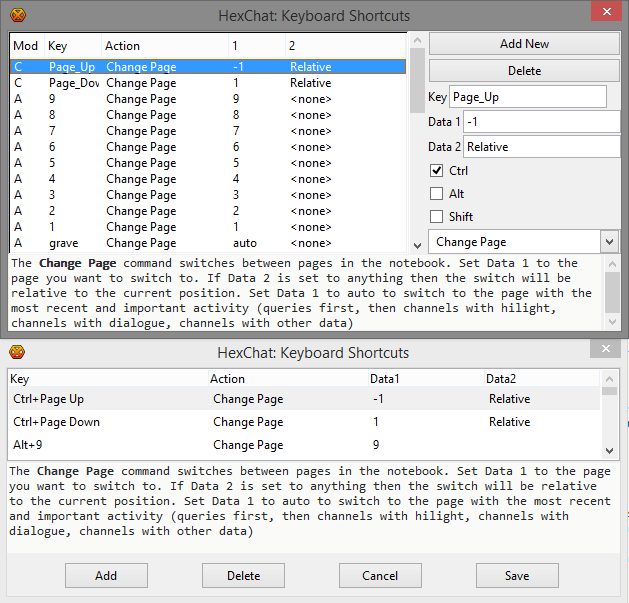Click upper description box scrollbar thumb
The width and height of the screenshot is (629, 603).
612,292
